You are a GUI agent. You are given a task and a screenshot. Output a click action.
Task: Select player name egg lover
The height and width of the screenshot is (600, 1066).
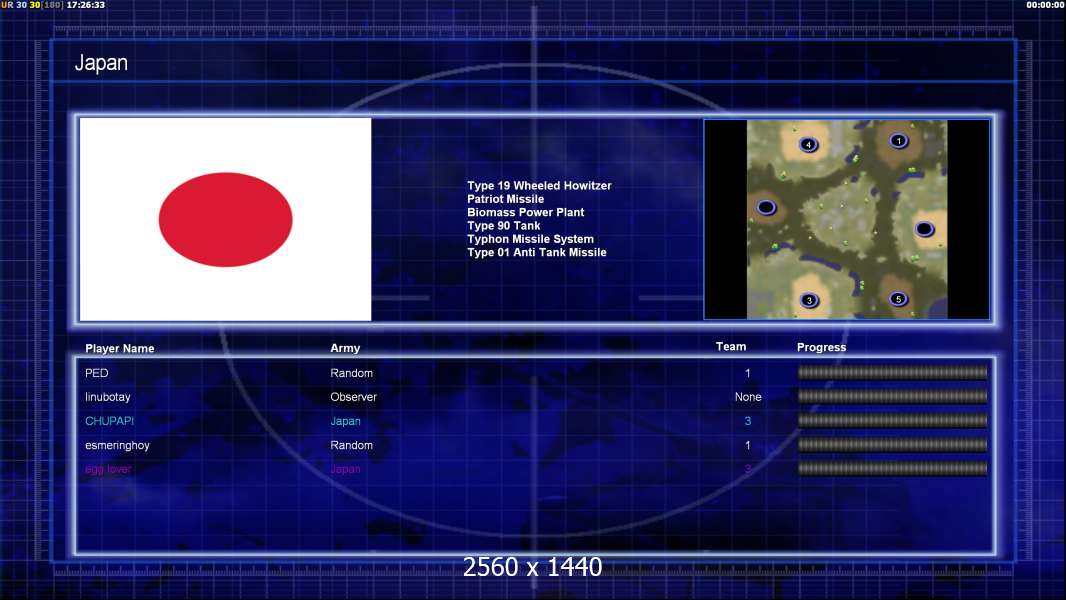[108, 469]
